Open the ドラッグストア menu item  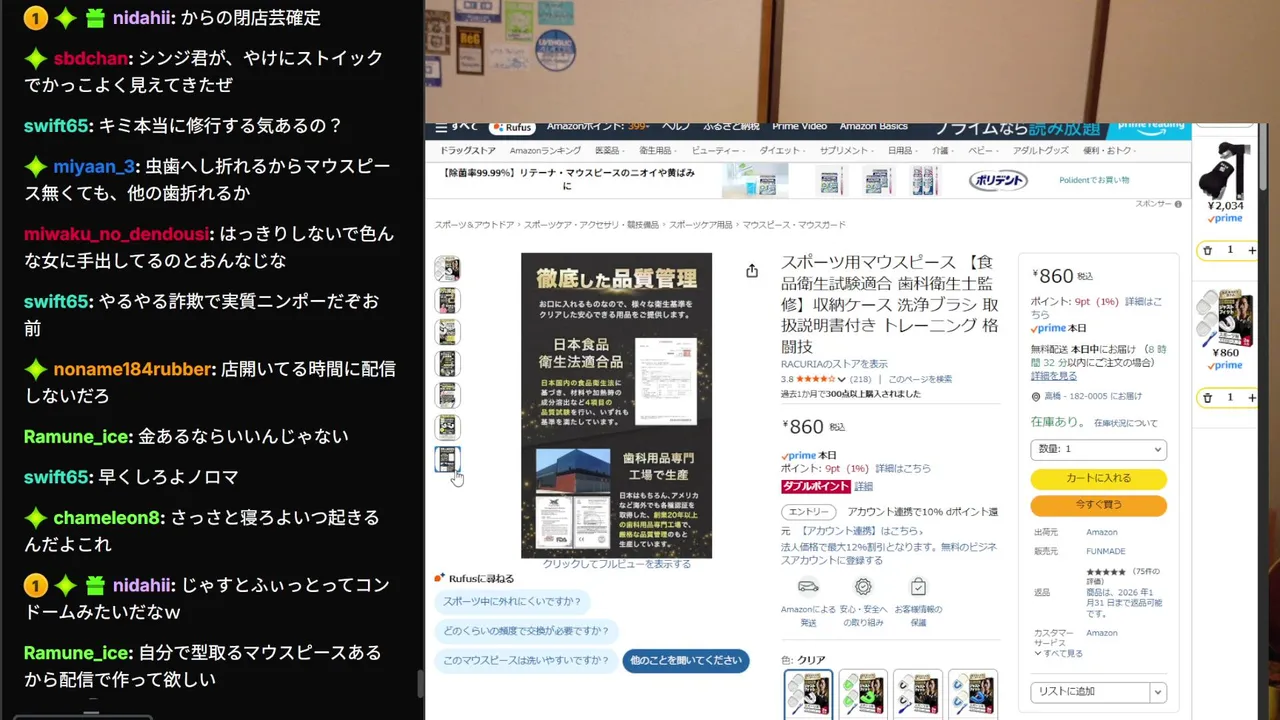(468, 150)
